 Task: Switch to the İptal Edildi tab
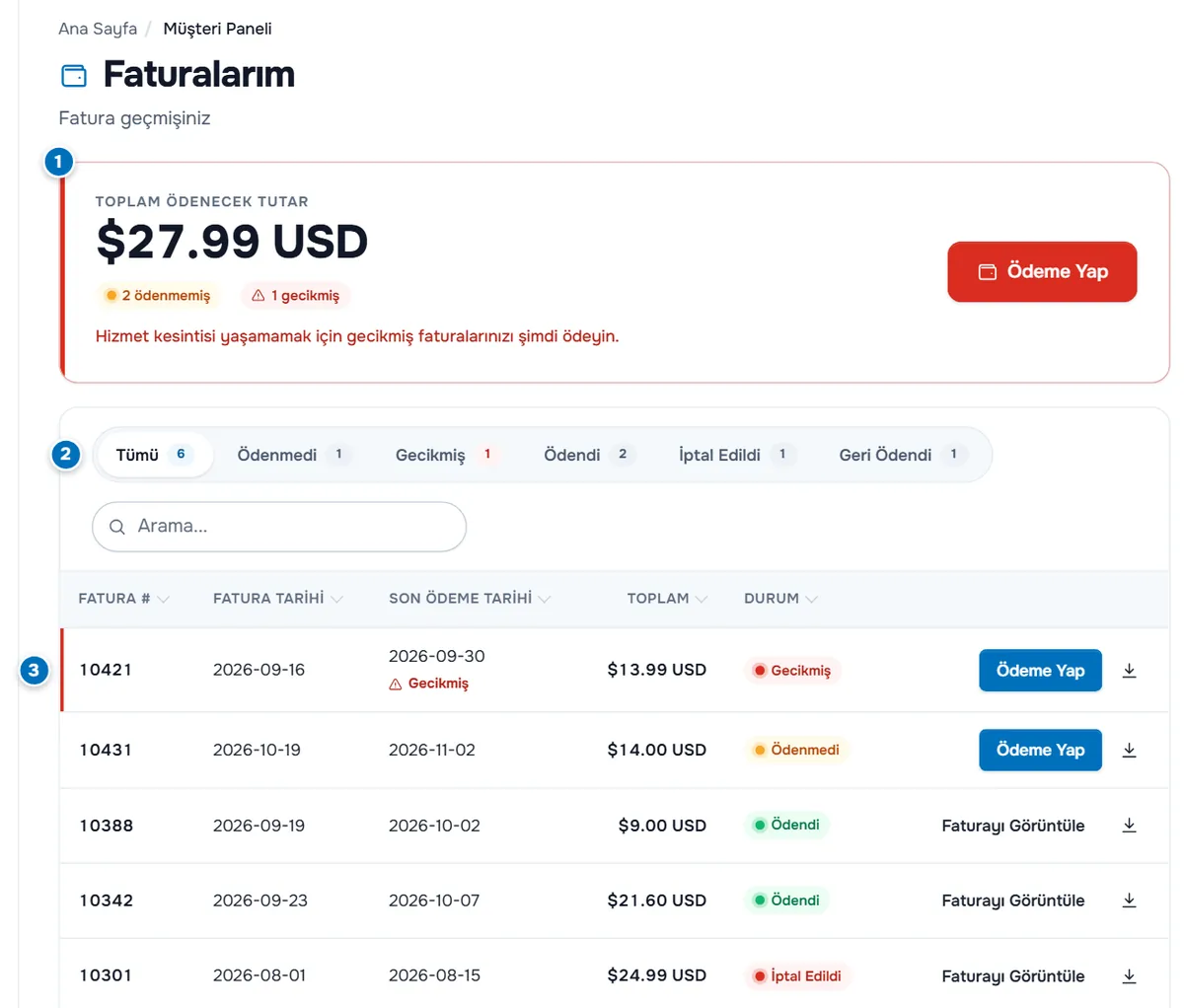pos(737,455)
